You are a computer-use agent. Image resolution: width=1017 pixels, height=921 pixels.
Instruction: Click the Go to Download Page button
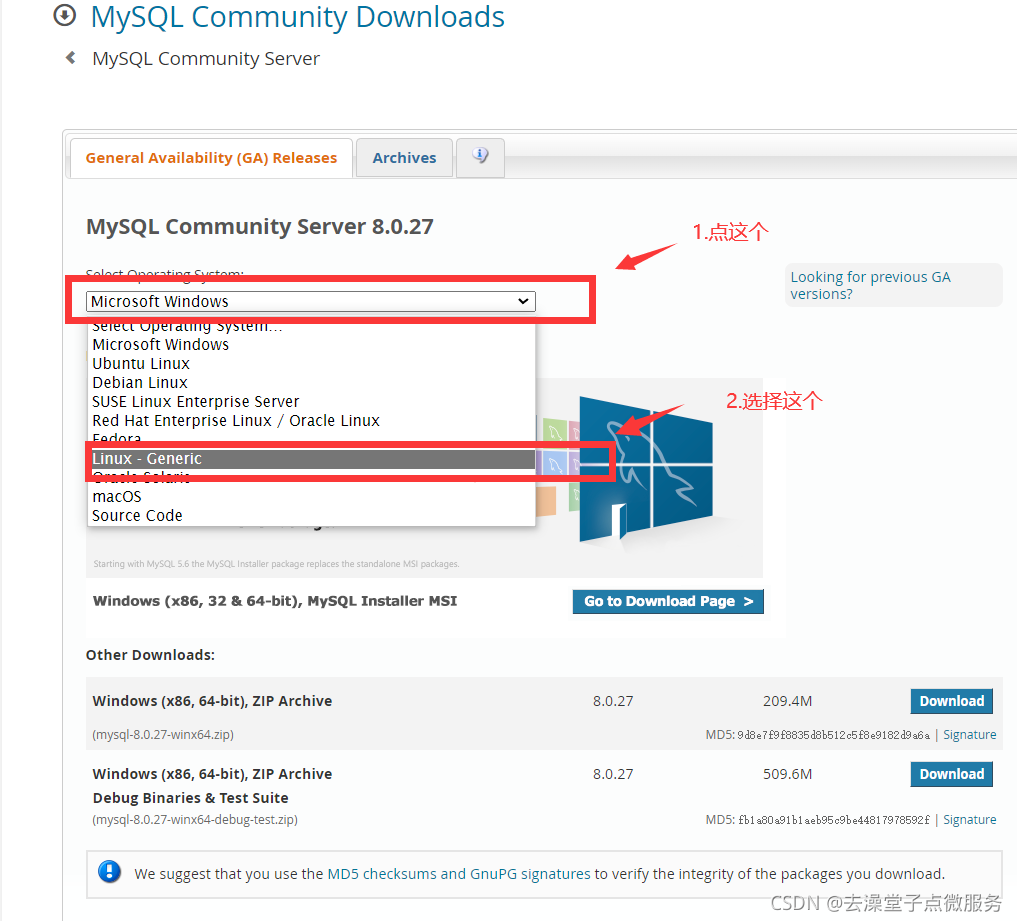pos(667,601)
